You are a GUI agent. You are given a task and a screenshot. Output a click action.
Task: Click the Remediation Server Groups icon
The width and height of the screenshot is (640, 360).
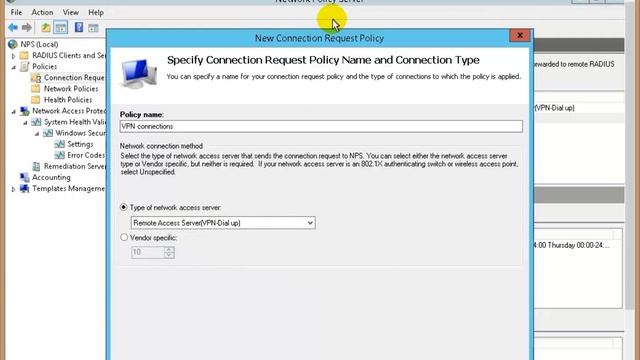36,166
